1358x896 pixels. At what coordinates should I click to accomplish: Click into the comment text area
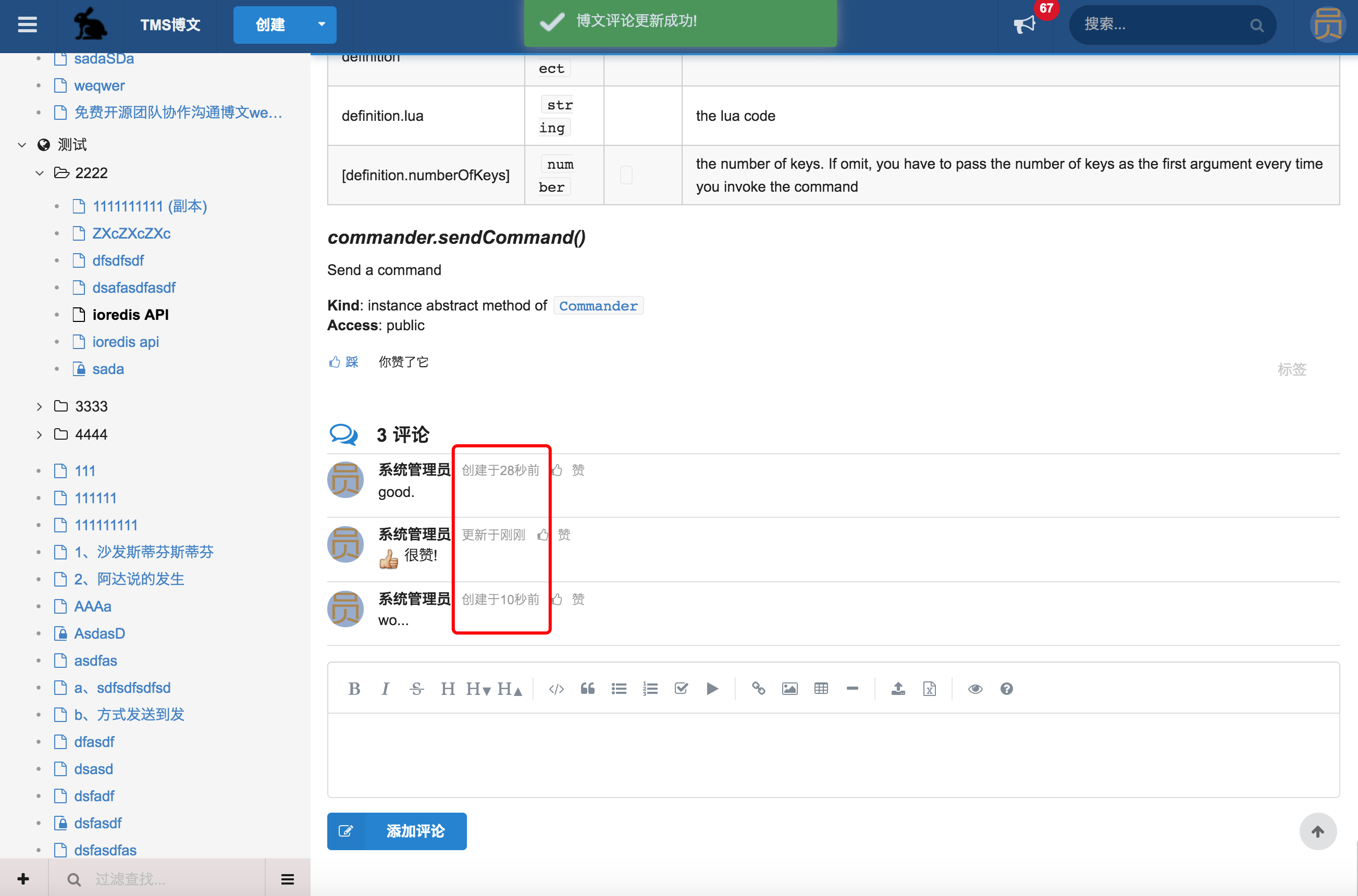(833, 754)
